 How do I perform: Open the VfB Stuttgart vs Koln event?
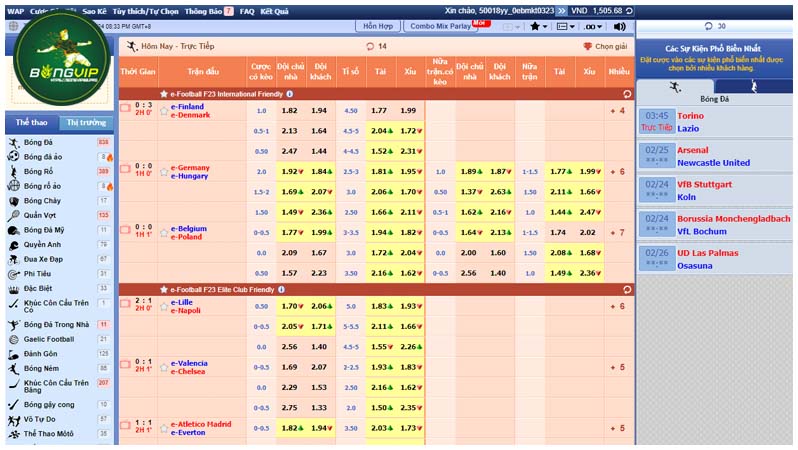(716, 190)
